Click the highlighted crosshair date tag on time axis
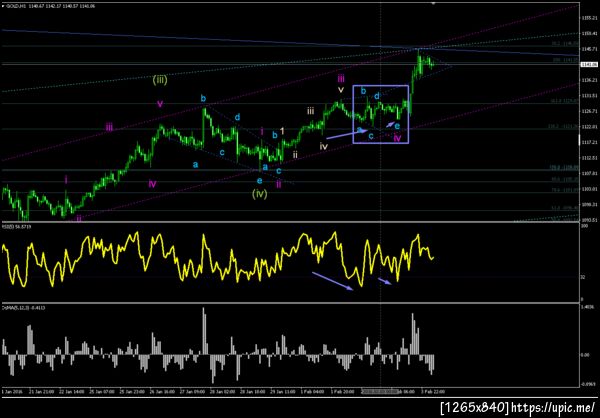Viewport: 600px width, 418px height. click(380, 392)
